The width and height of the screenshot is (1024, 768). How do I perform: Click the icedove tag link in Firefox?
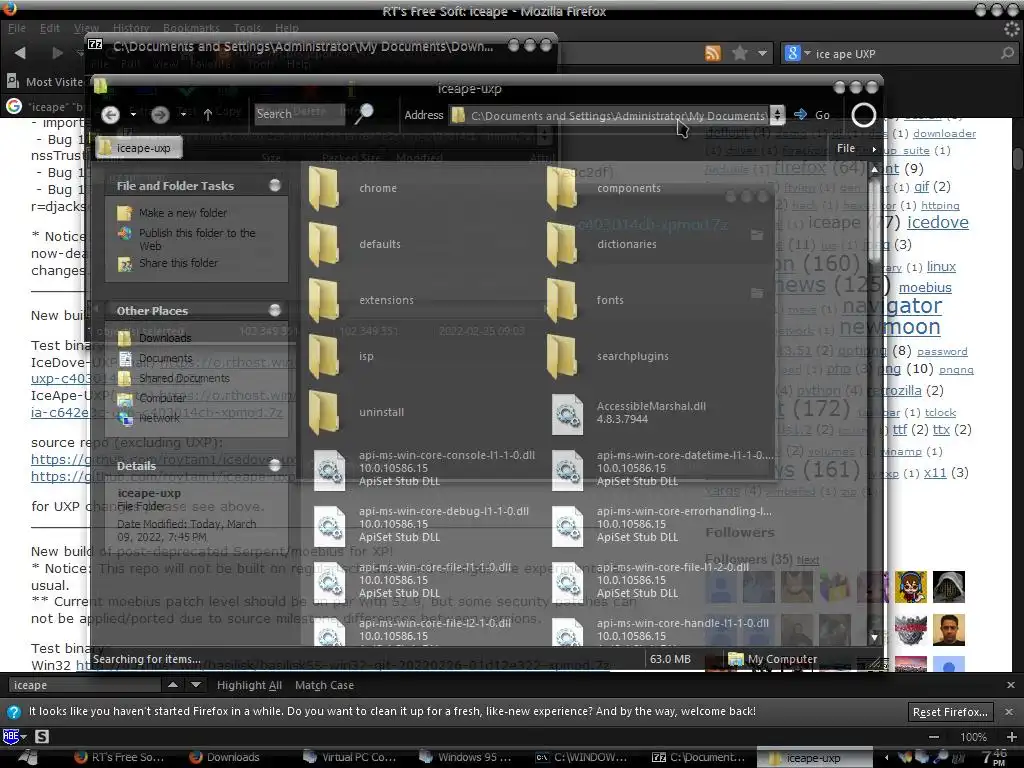coord(937,222)
